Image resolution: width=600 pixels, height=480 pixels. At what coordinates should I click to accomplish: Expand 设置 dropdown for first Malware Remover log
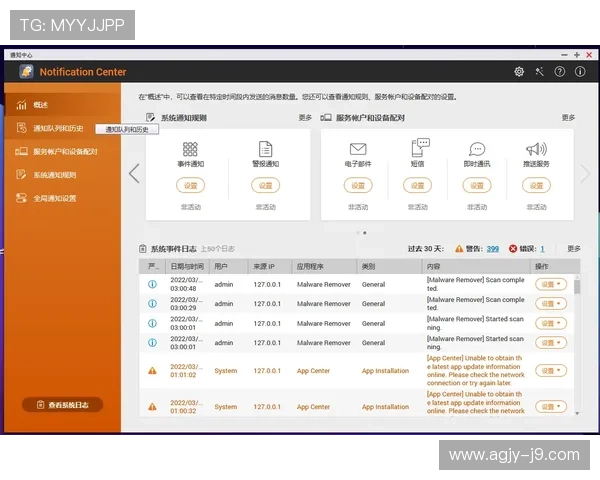[x=550, y=284]
